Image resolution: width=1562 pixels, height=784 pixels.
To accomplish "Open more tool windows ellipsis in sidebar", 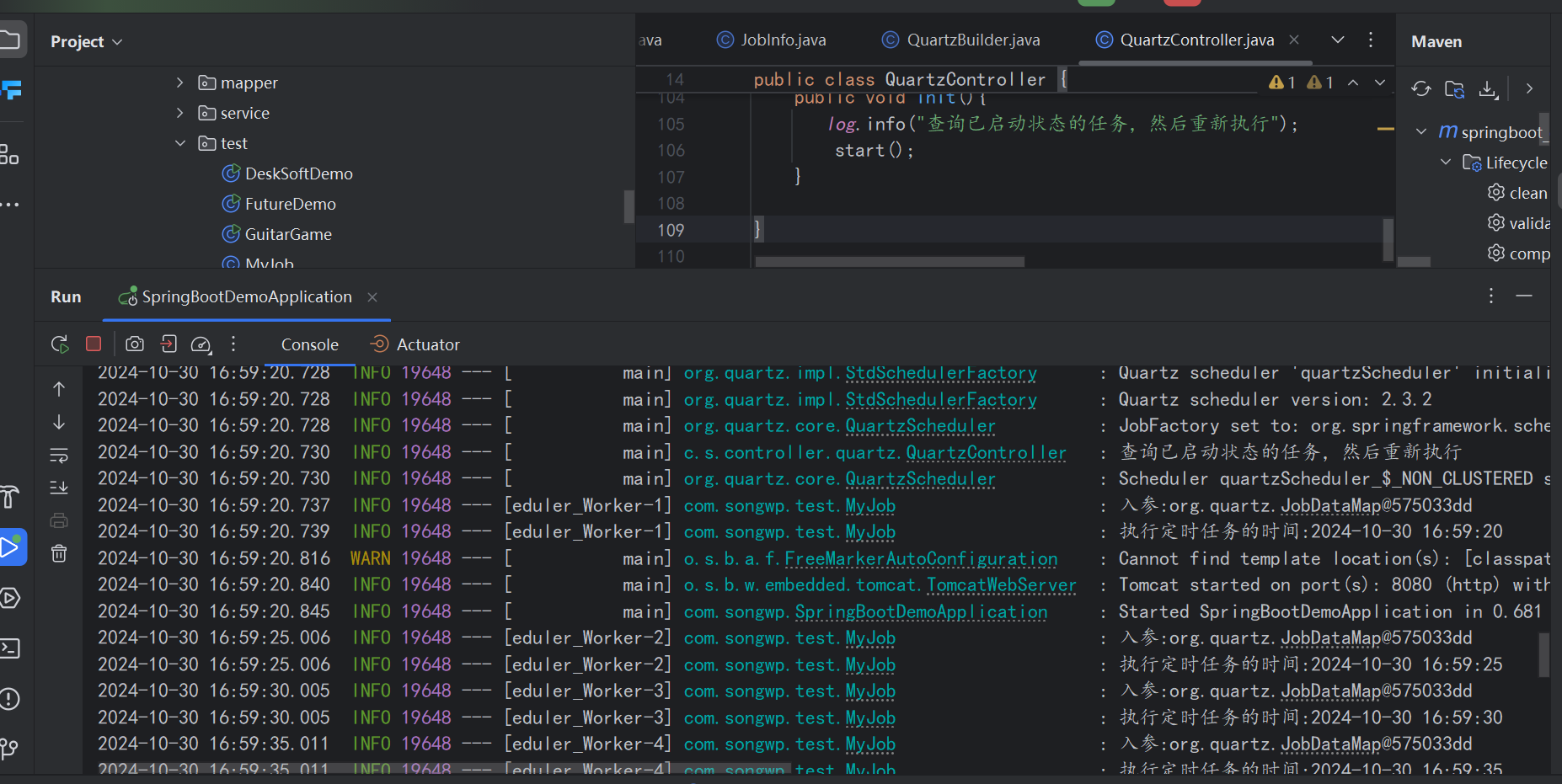I will click(x=10, y=205).
